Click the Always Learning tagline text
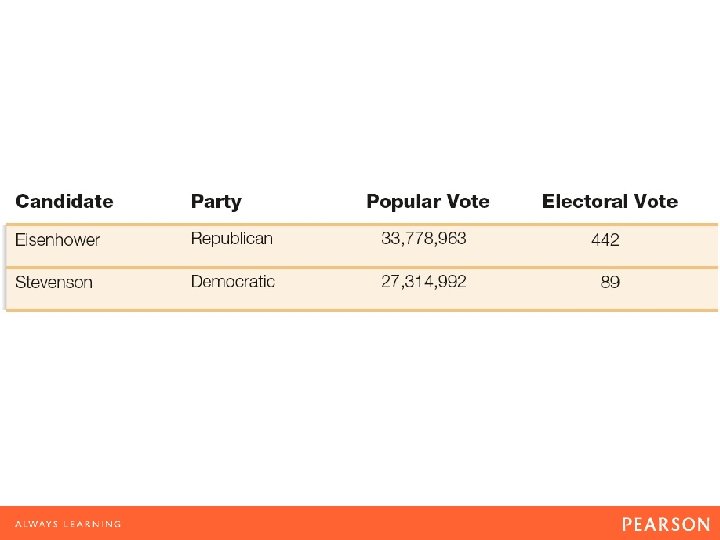Viewport: 720px width, 540px height. point(68,524)
